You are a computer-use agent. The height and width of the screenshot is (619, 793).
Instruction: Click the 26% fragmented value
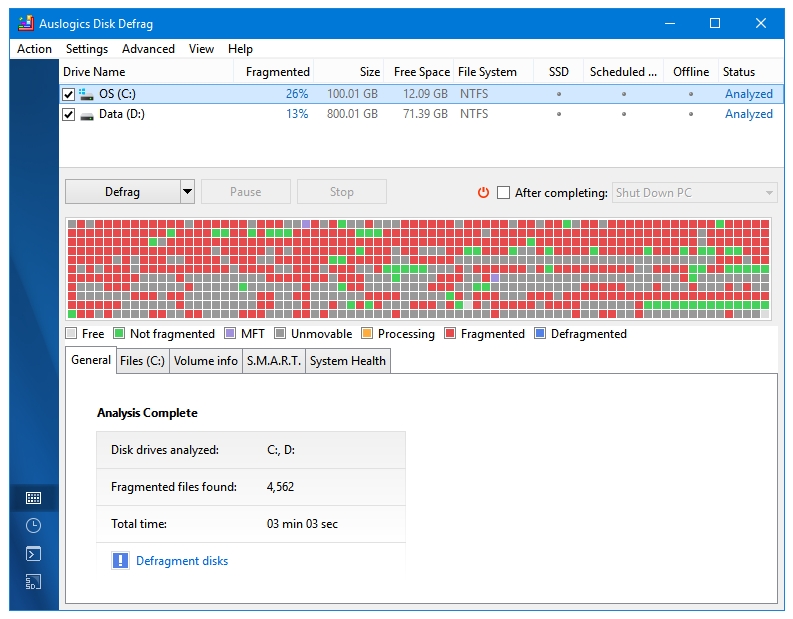coord(297,94)
